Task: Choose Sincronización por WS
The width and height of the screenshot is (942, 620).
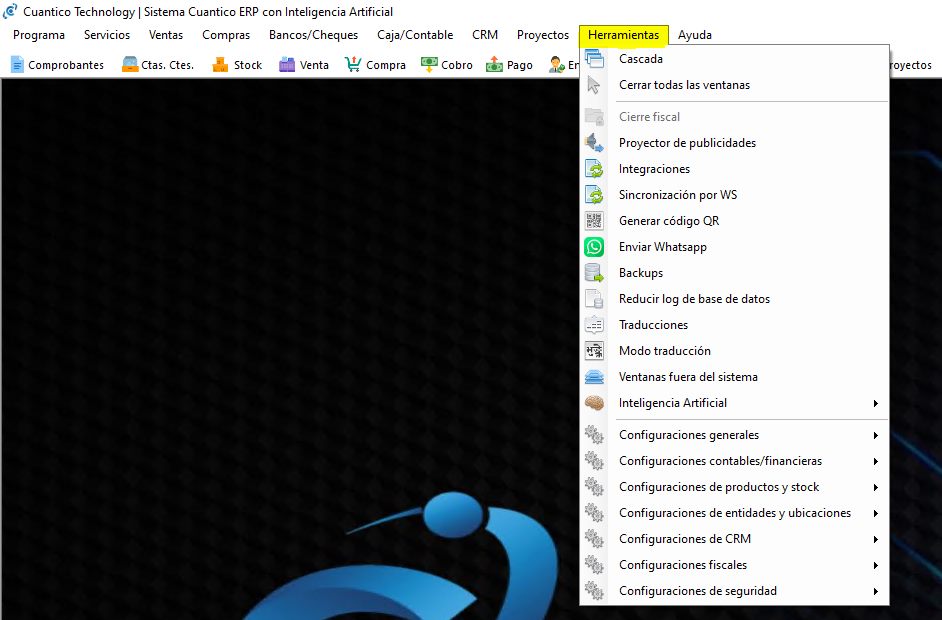Action: click(x=734, y=195)
